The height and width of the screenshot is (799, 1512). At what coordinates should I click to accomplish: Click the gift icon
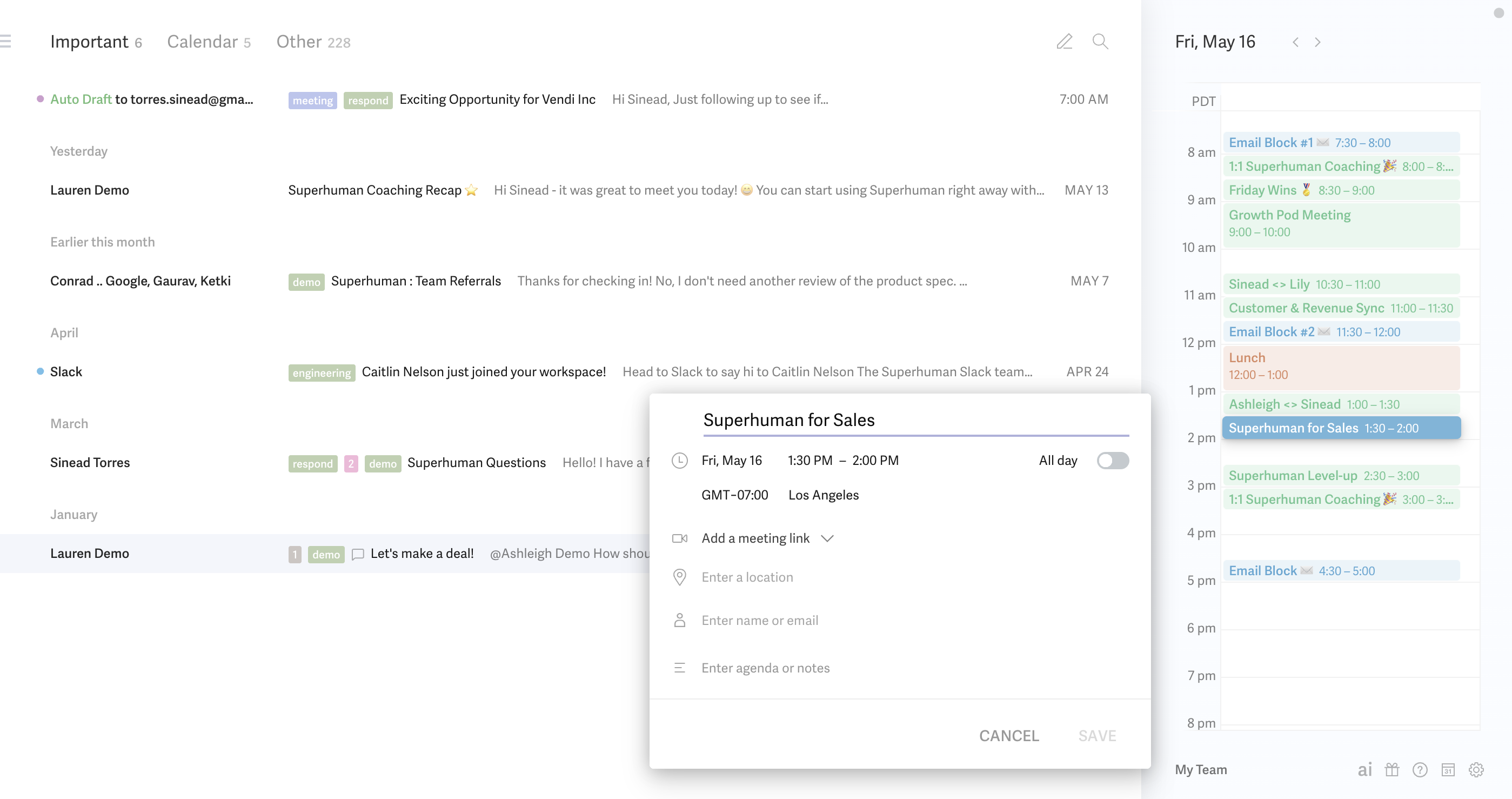coord(1391,770)
